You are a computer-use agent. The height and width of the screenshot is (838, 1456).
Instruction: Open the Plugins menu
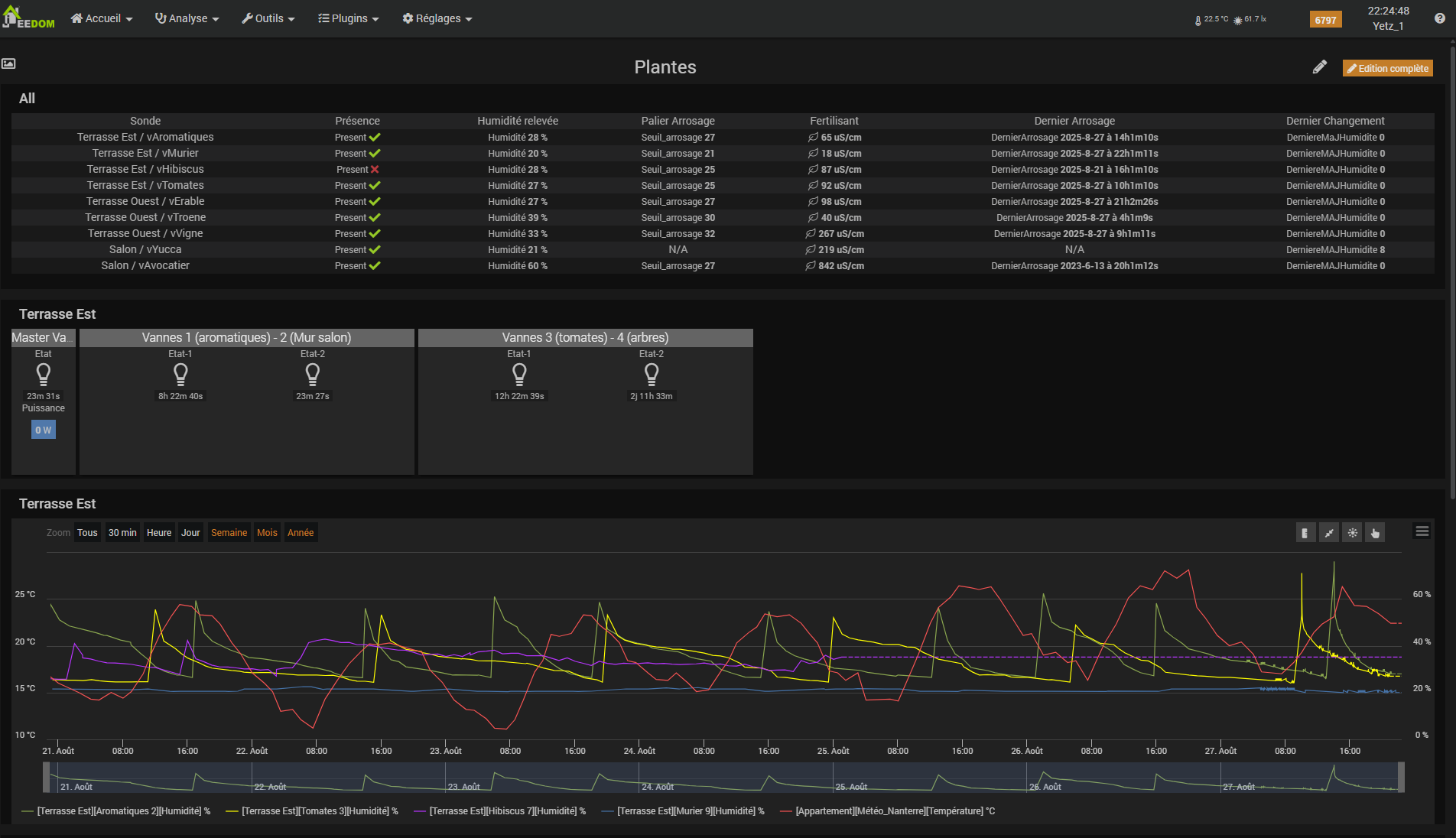pyautogui.click(x=349, y=18)
